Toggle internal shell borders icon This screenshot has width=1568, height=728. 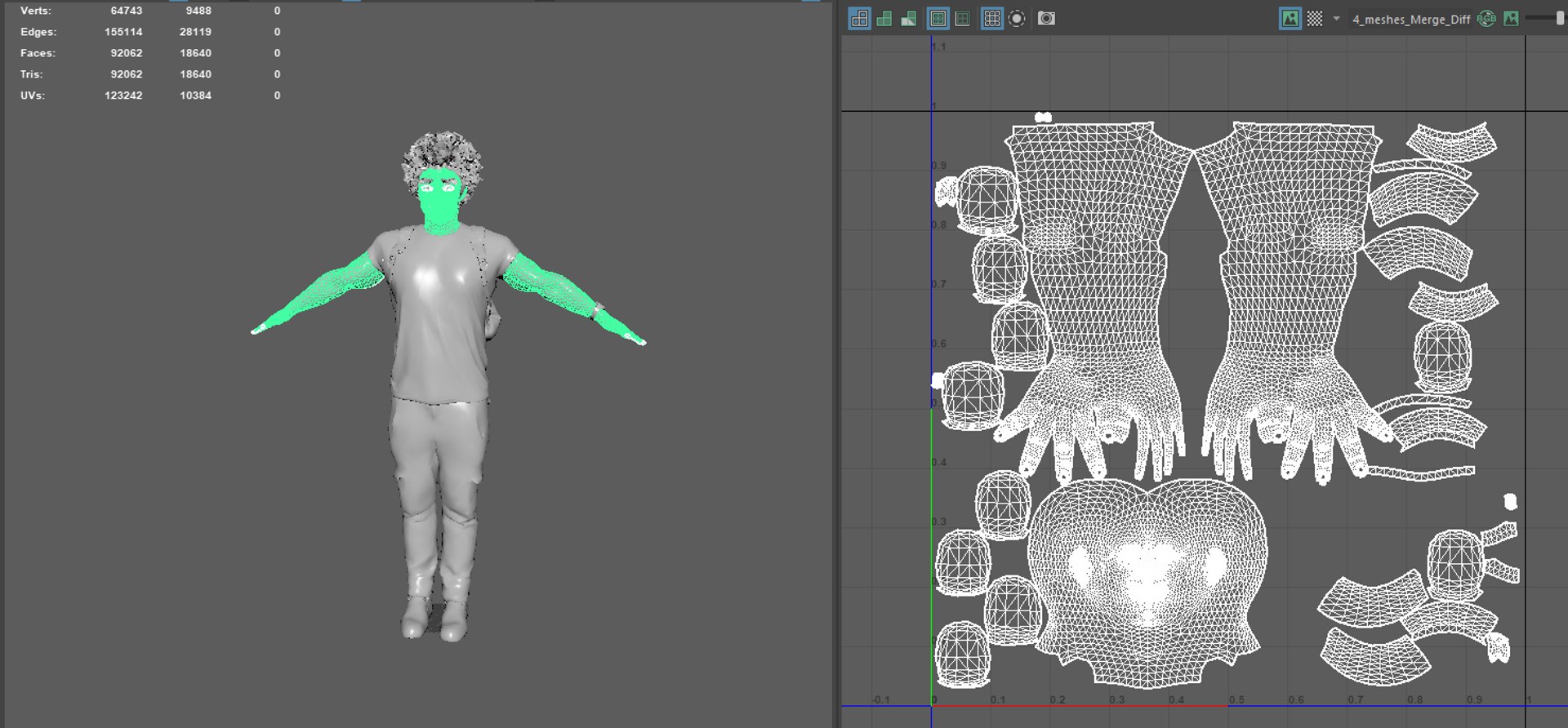pos(963,19)
